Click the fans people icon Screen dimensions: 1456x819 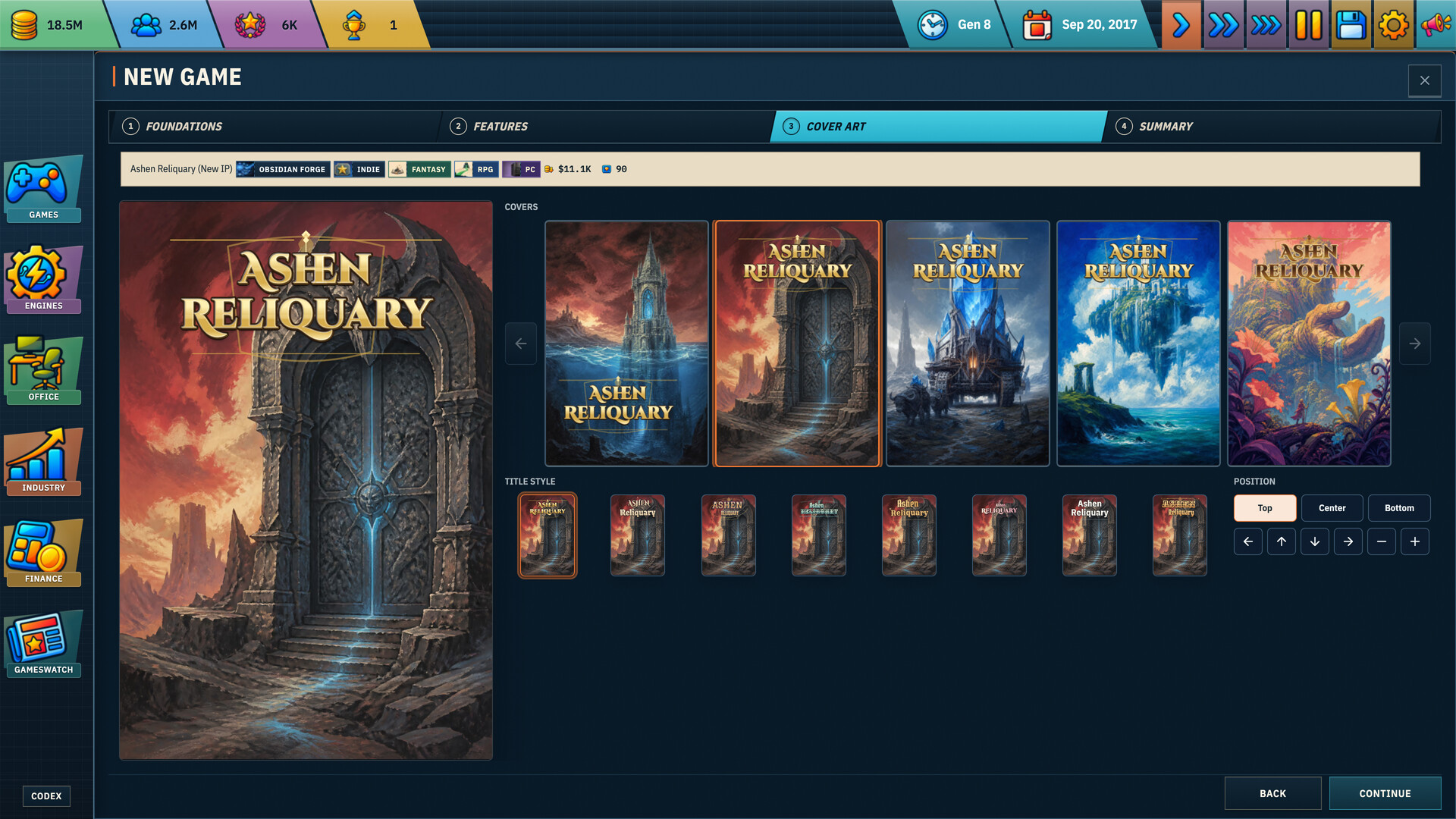(146, 24)
